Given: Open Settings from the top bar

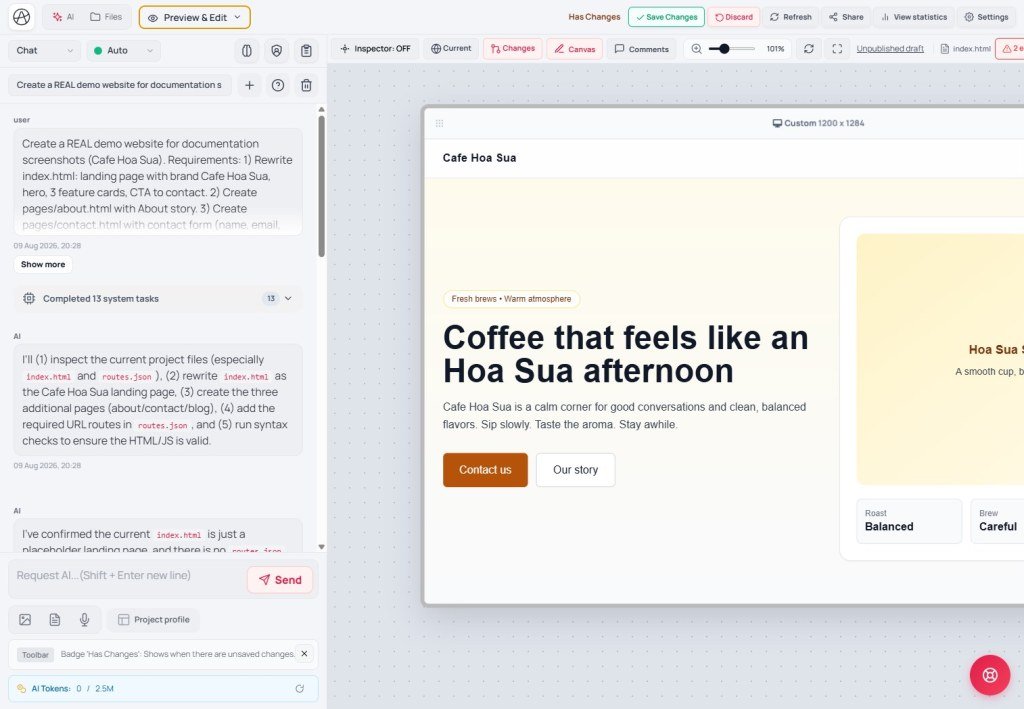Looking at the screenshot, I should click(x=986, y=17).
